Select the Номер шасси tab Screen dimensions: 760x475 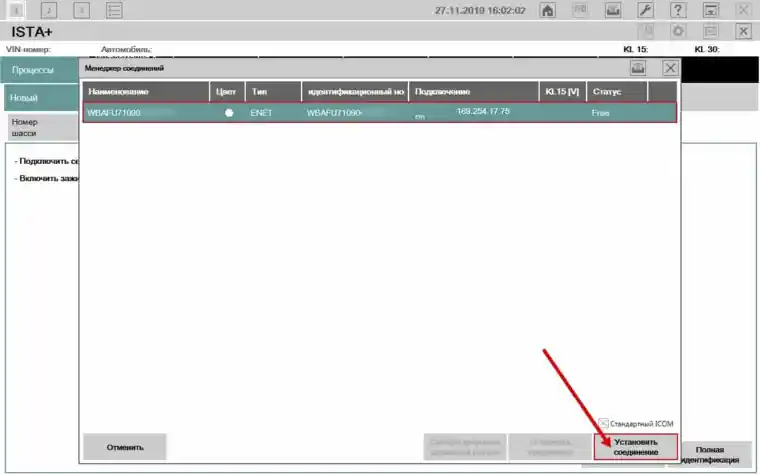click(x=43, y=127)
